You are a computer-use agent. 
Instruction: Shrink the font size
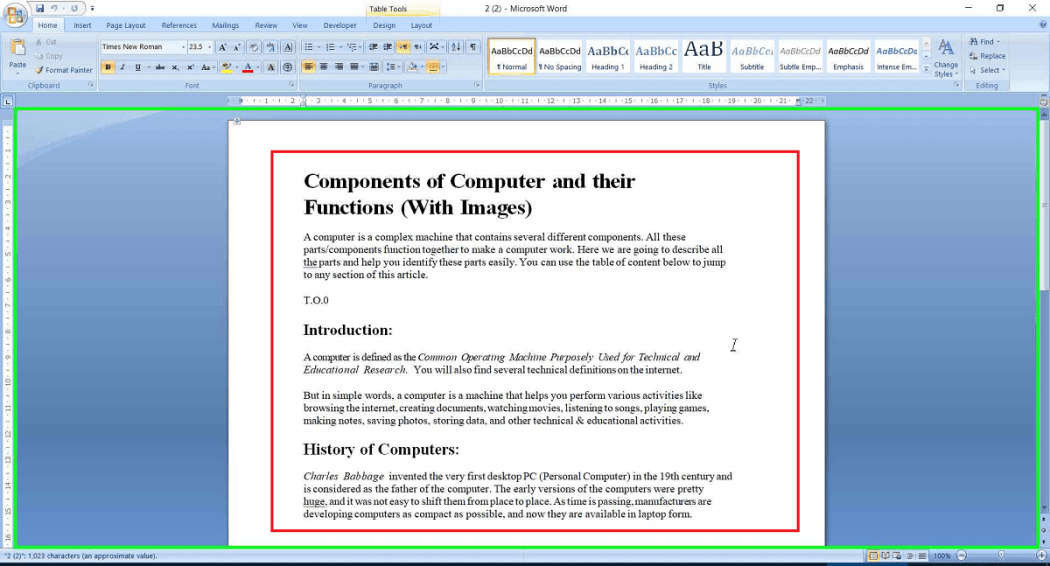click(237, 47)
